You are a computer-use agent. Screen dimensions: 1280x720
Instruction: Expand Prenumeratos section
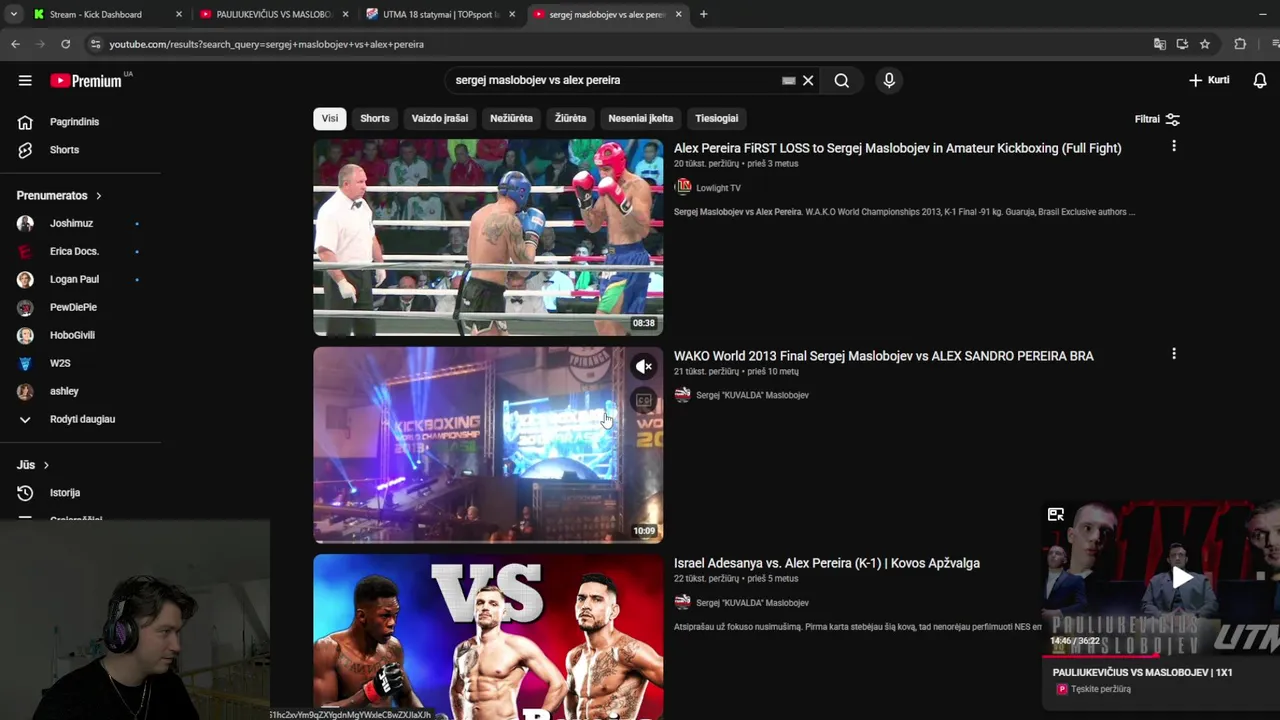(59, 195)
